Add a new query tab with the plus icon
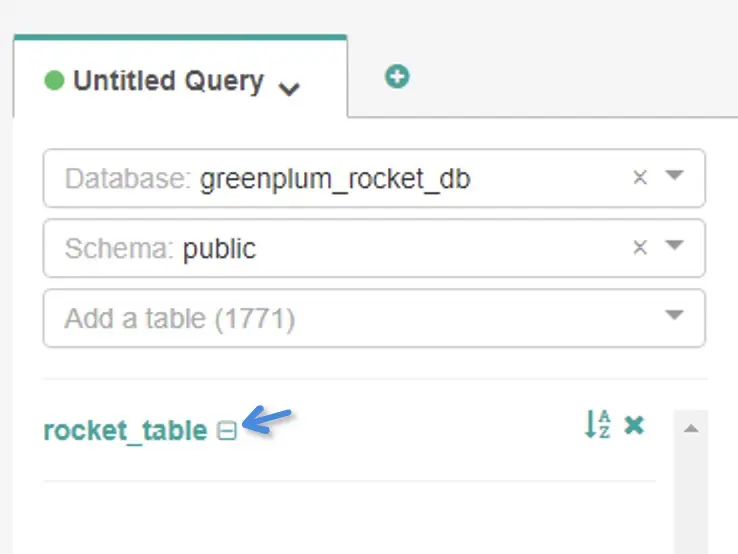Viewport: 738px width, 554px height. click(x=397, y=77)
